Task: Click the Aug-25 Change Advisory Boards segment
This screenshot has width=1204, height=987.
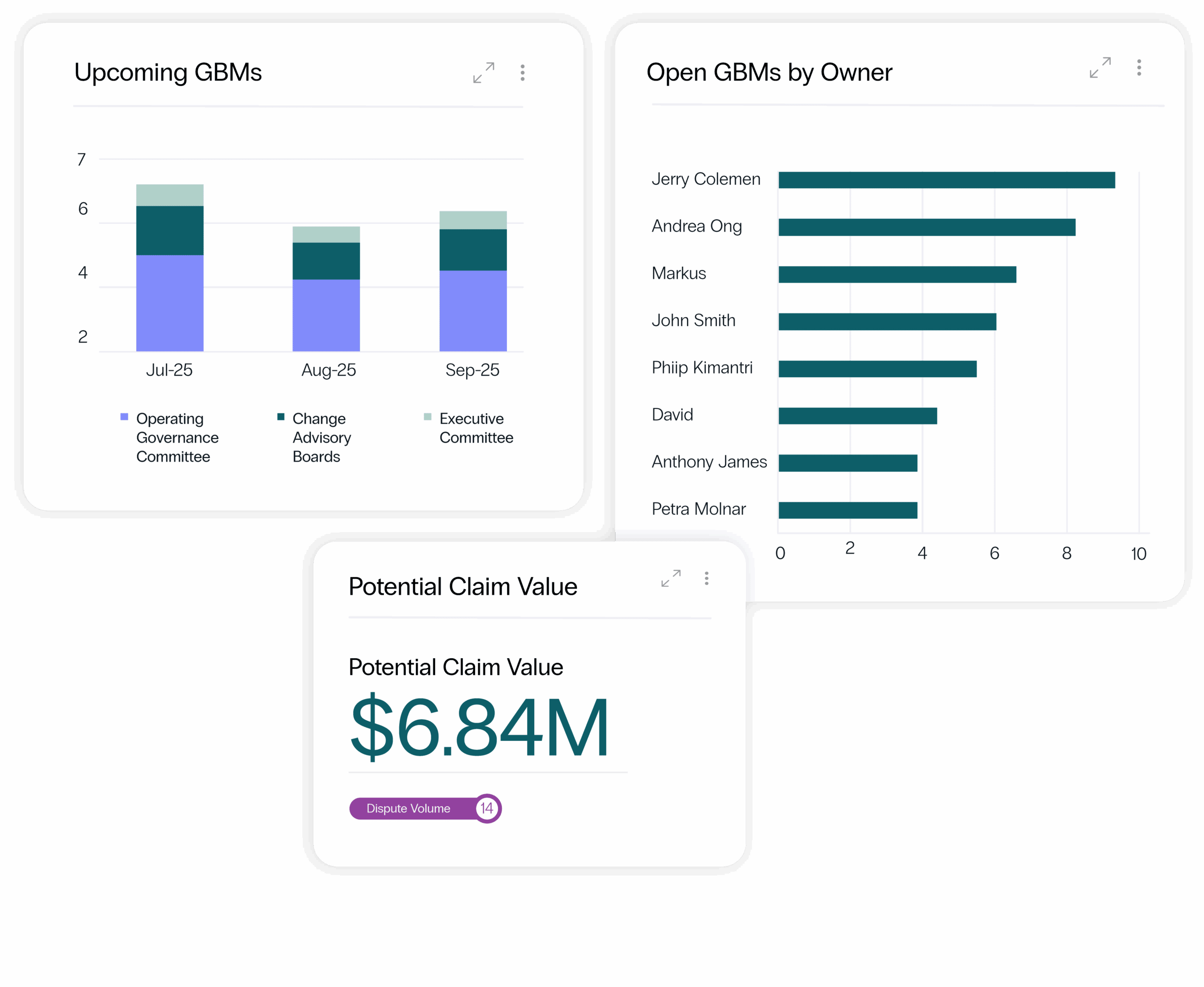Action: click(326, 262)
